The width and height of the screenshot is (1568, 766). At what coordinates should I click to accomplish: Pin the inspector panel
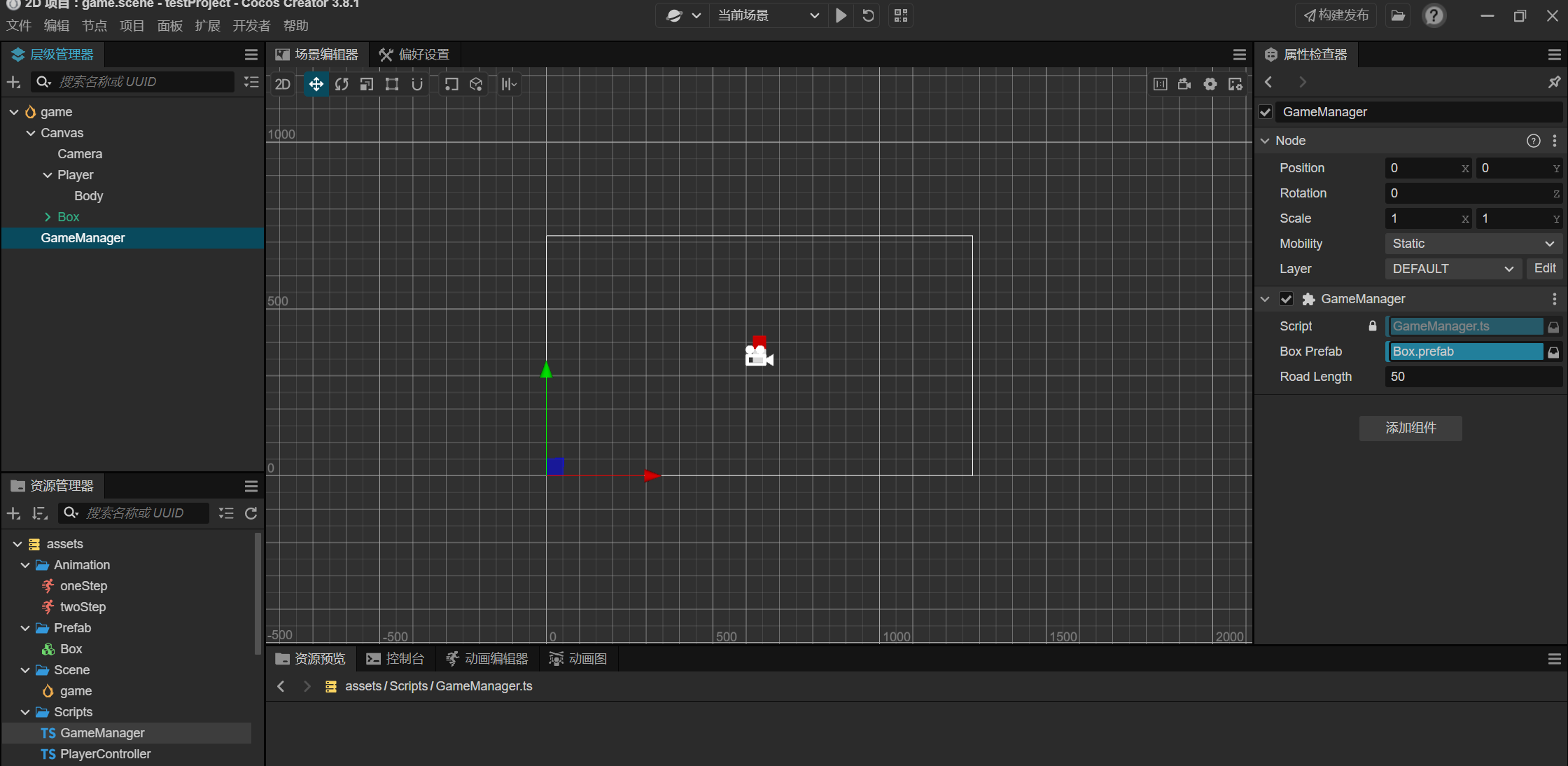pyautogui.click(x=1554, y=83)
